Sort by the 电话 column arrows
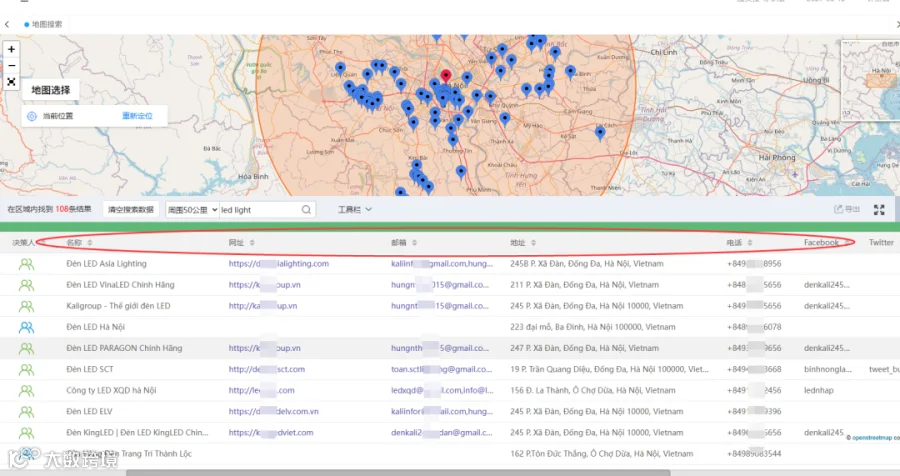 coord(750,243)
